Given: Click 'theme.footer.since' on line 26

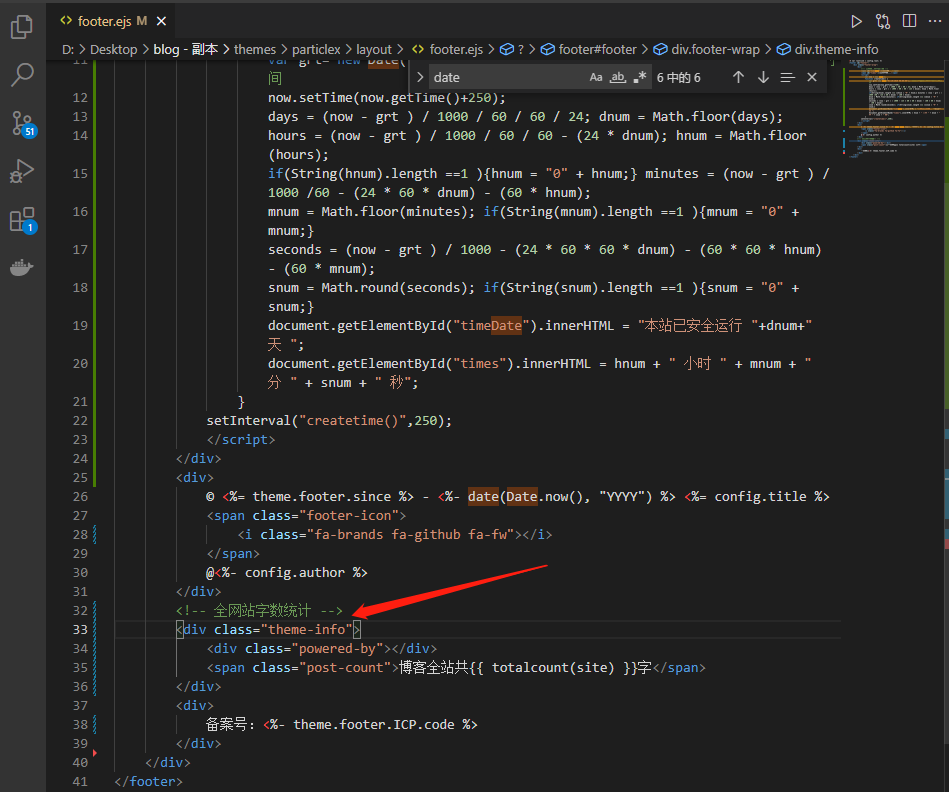Looking at the screenshot, I should click(321, 497).
